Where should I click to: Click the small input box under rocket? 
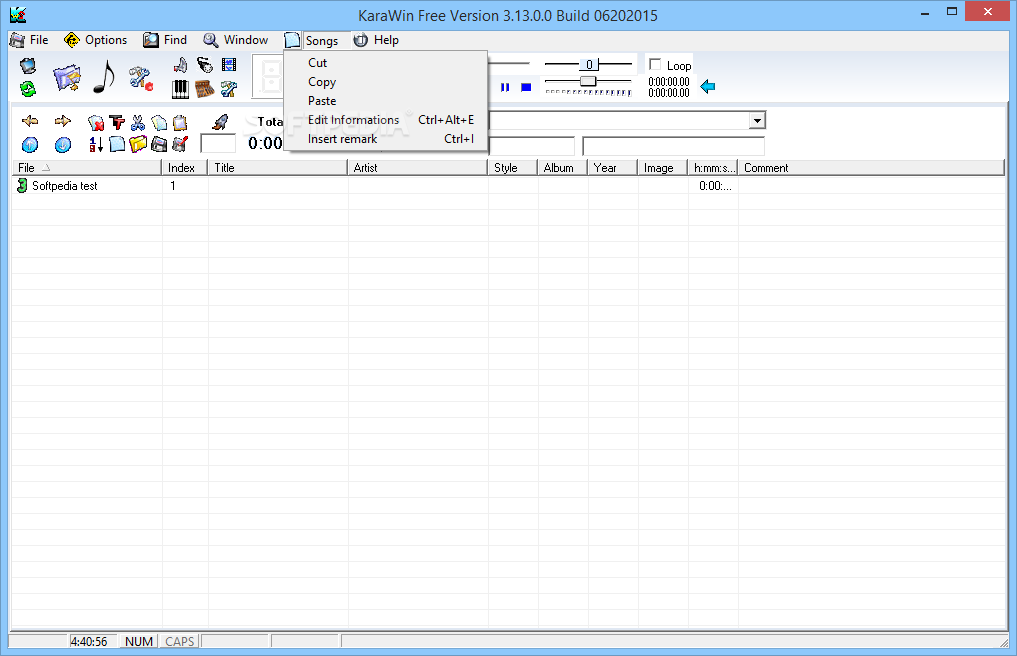(x=218, y=143)
